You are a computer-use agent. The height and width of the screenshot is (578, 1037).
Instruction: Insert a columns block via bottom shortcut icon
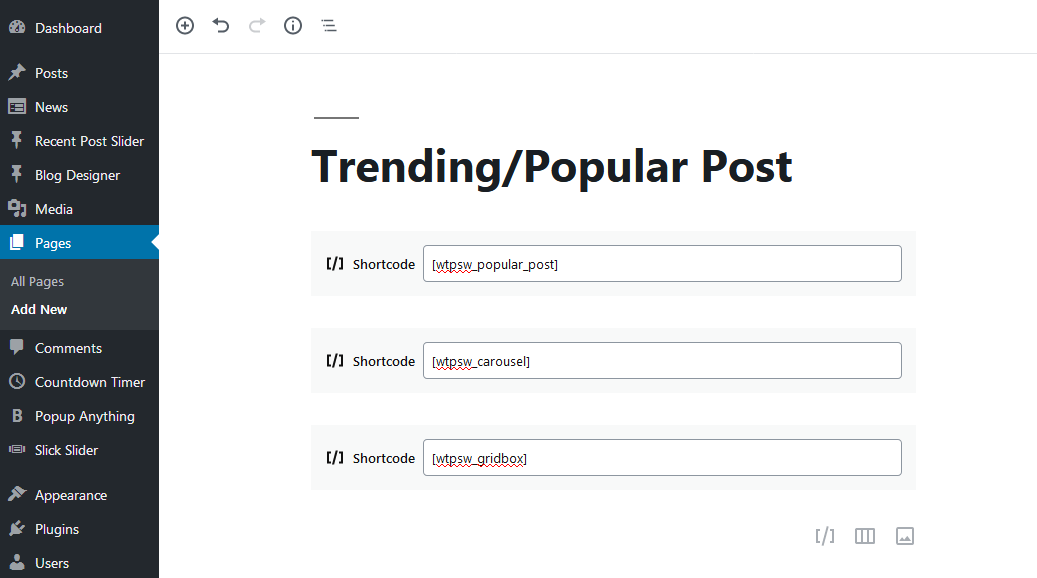pos(865,536)
